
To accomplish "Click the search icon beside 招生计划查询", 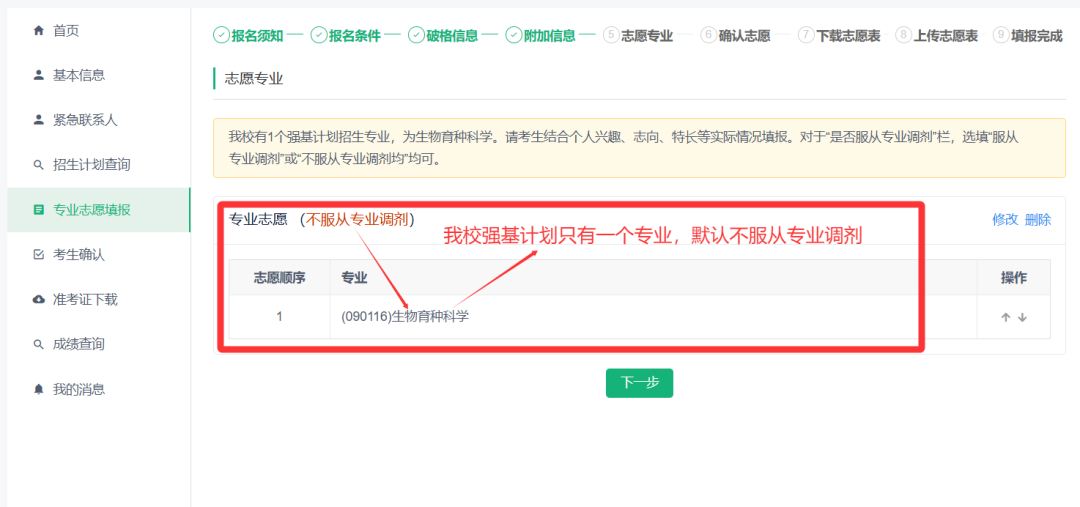I will tap(39, 165).
